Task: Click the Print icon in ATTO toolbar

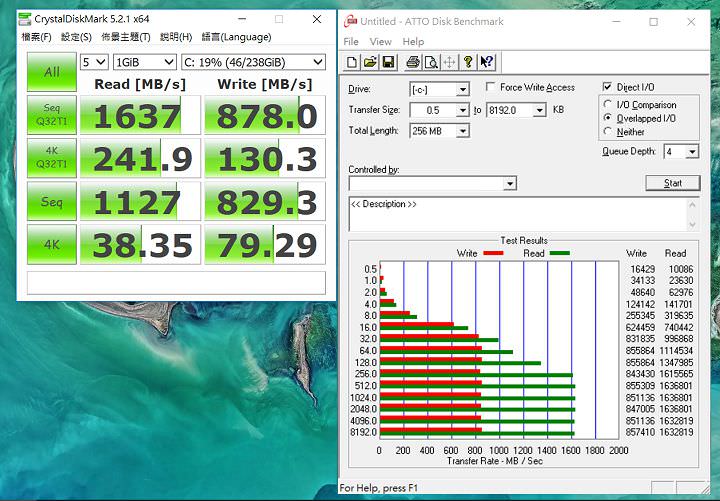Action: (x=412, y=62)
